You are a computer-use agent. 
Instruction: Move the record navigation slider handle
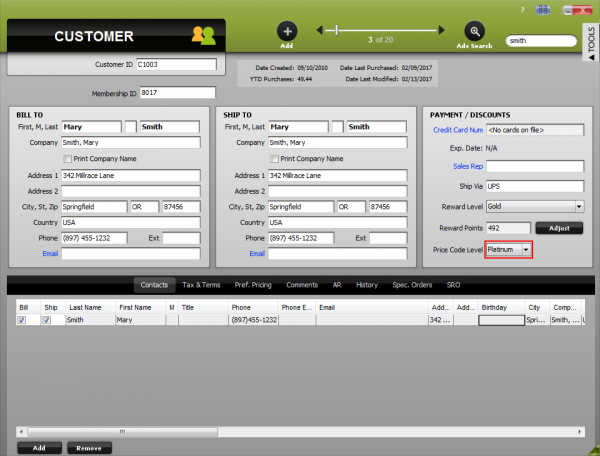click(x=337, y=30)
